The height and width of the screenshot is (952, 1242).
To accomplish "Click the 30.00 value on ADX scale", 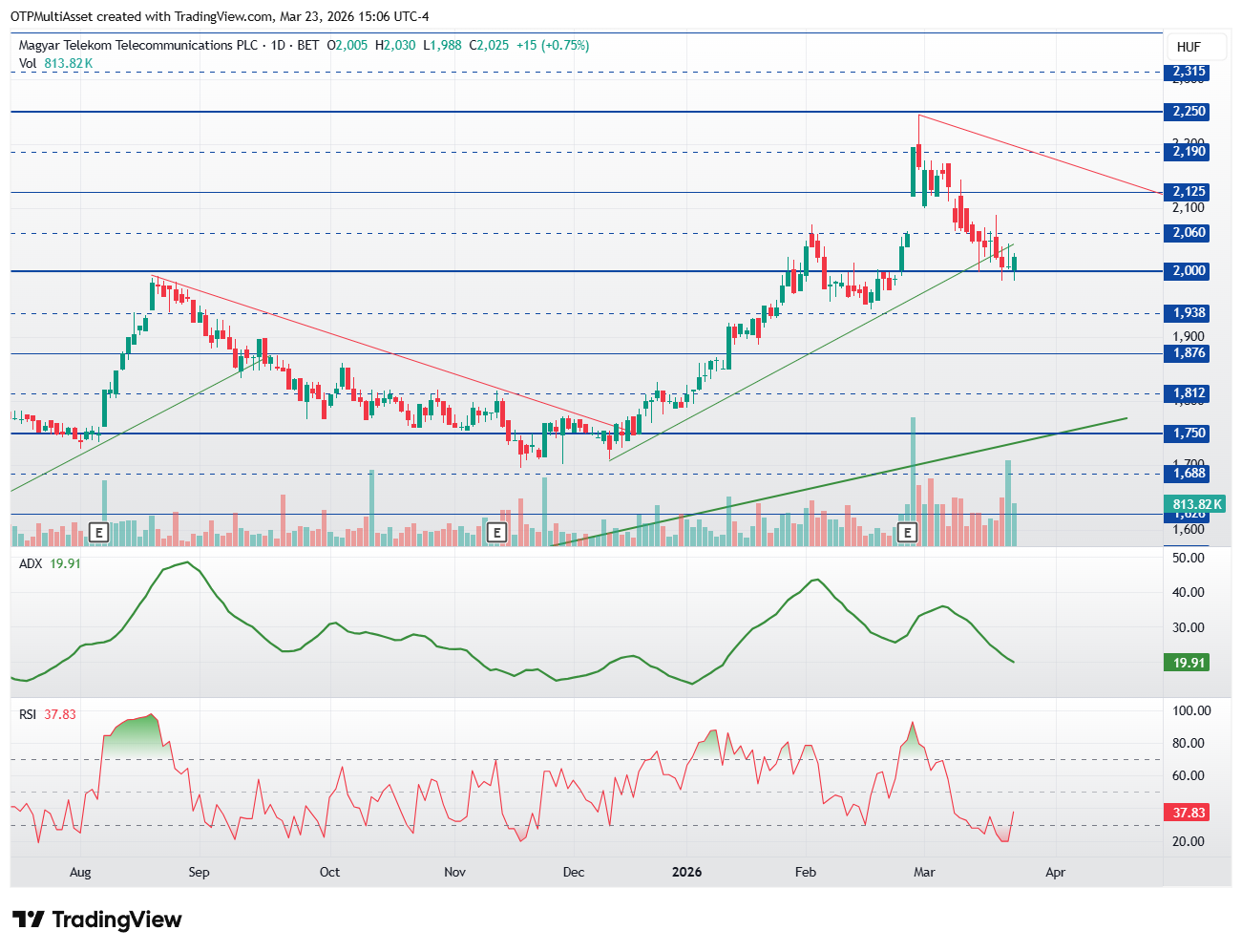I will (1189, 627).
